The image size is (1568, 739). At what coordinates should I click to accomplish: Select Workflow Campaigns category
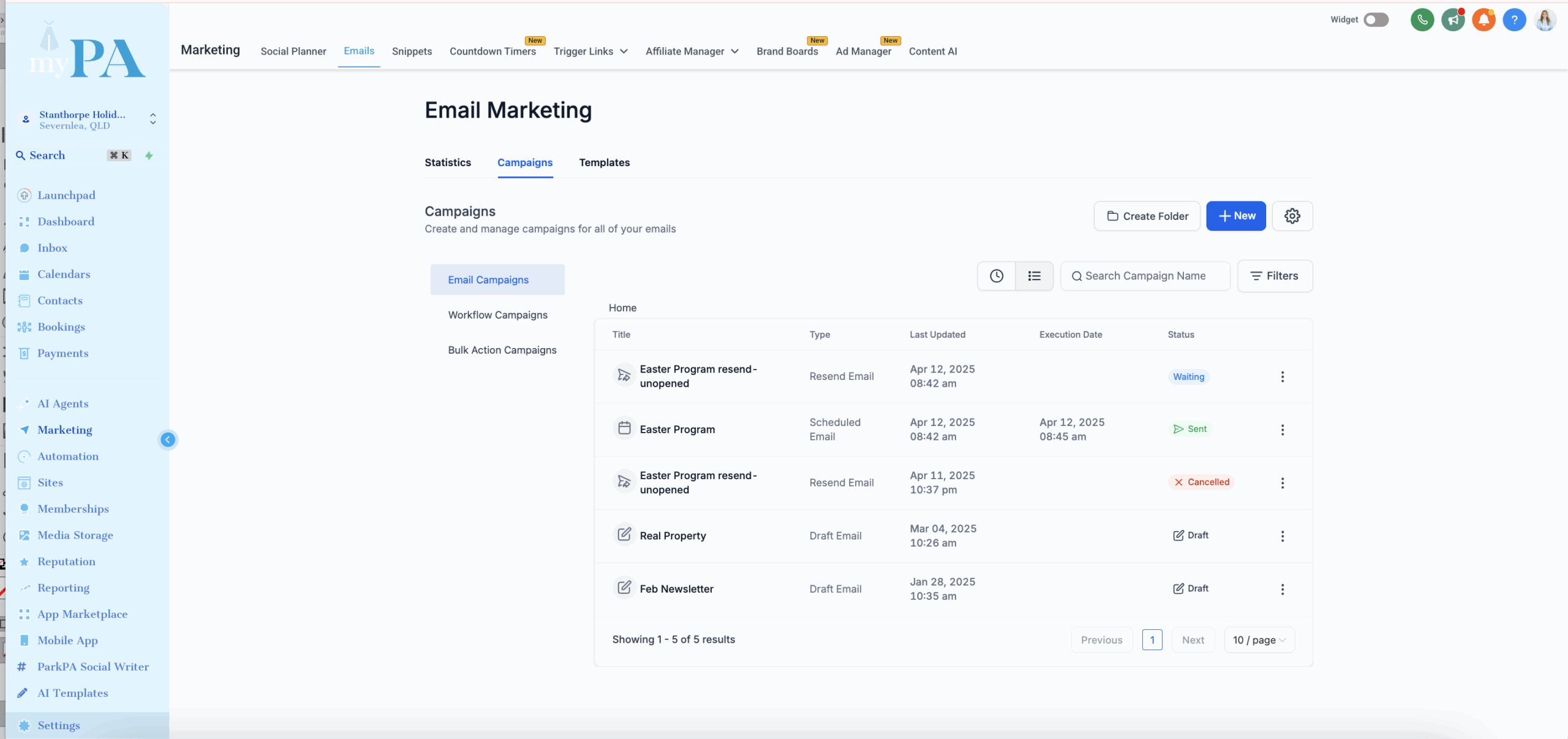click(497, 315)
